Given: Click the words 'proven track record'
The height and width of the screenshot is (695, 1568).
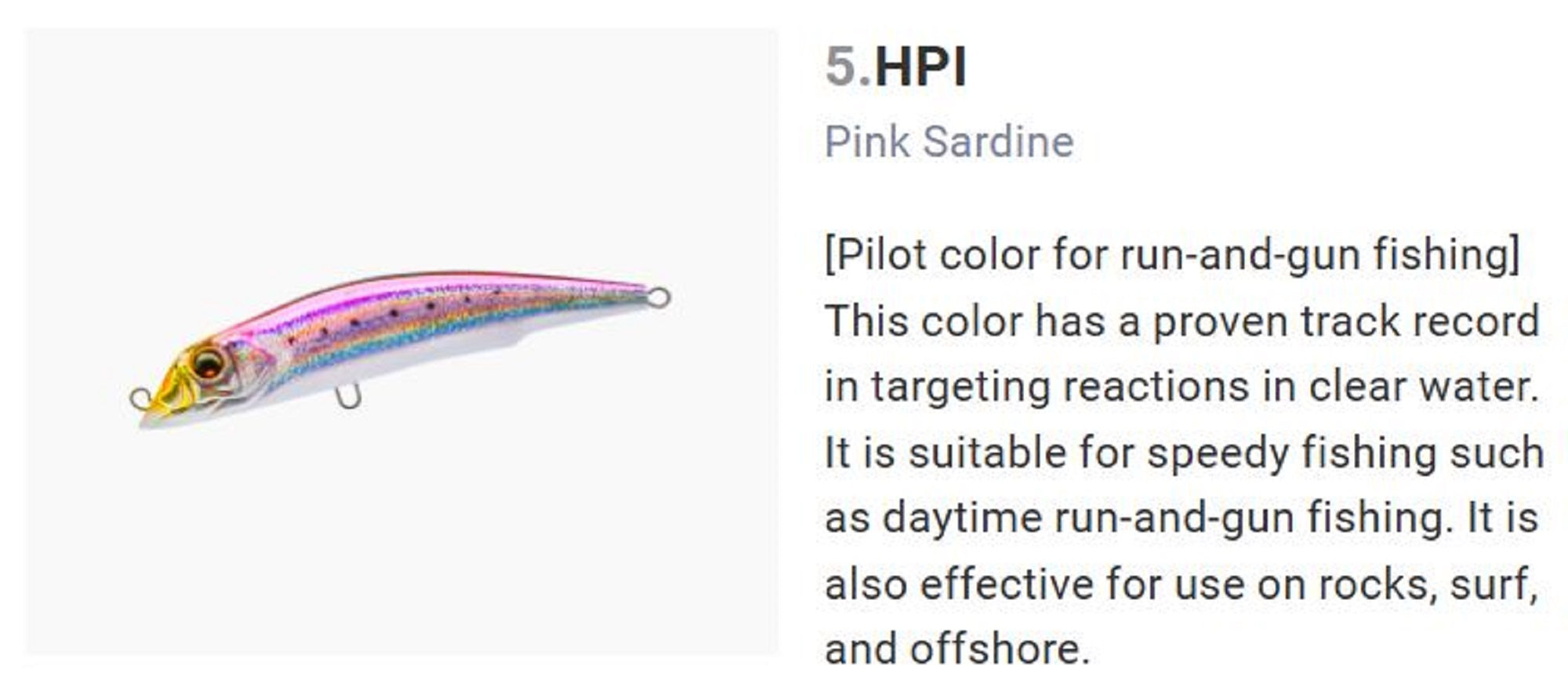Looking at the screenshot, I should click(1346, 321).
